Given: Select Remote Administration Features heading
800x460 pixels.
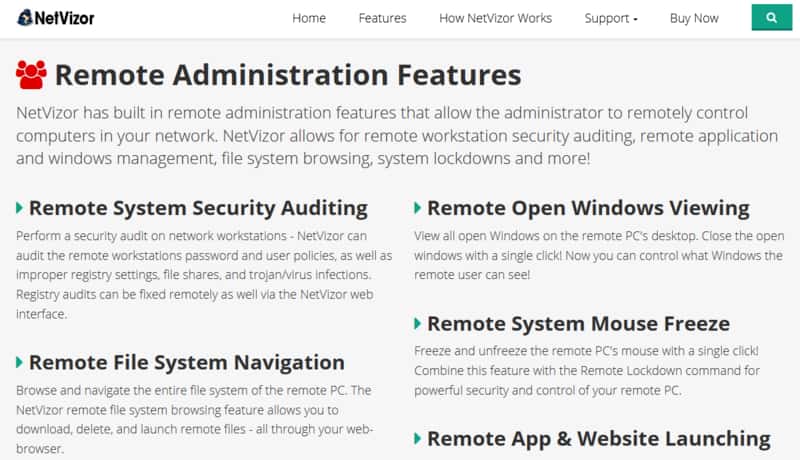Looking at the screenshot, I should pyautogui.click(x=288, y=75).
